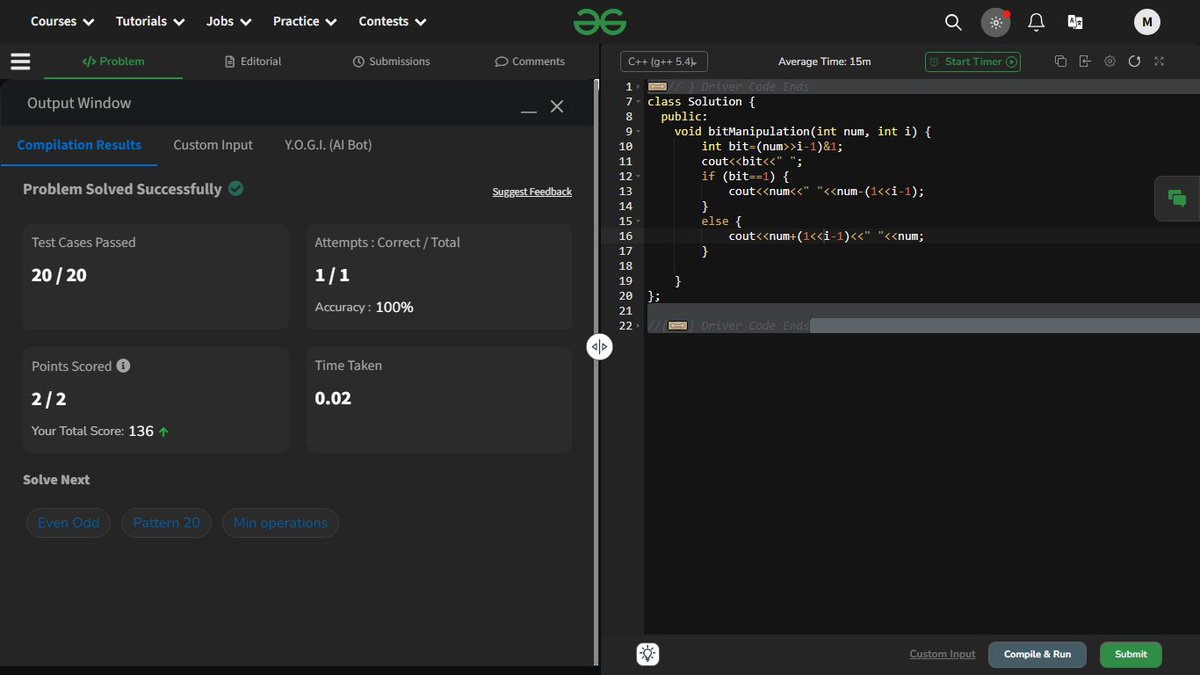Toggle the light/dark theme icon
Image resolution: width=1200 pixels, height=675 pixels.
click(x=995, y=22)
